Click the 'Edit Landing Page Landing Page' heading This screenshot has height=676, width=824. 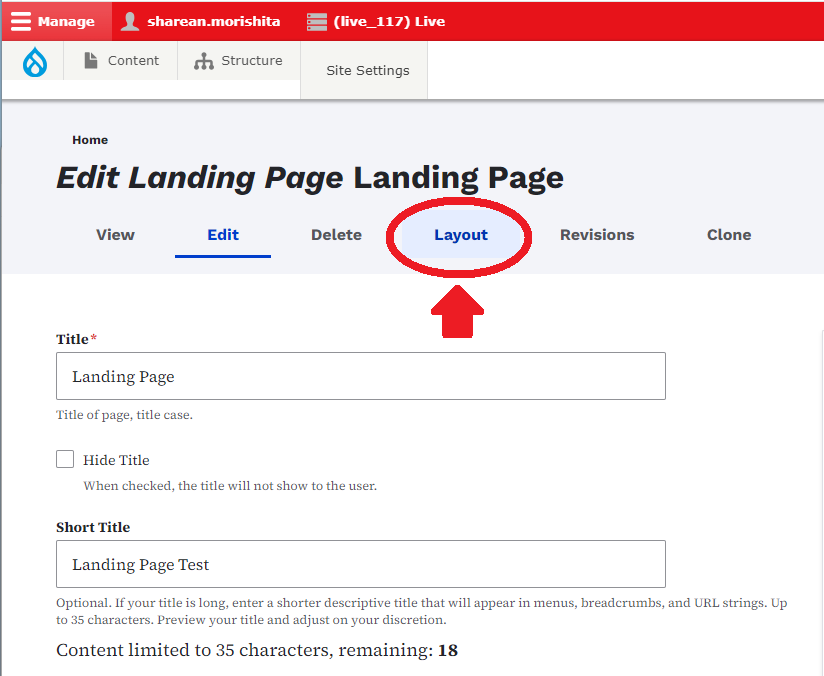(x=310, y=178)
